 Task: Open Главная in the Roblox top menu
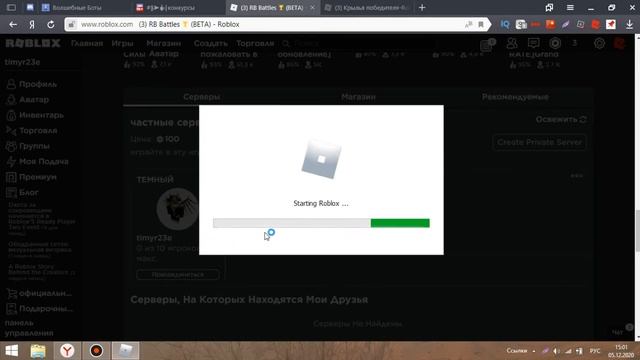tap(87, 43)
